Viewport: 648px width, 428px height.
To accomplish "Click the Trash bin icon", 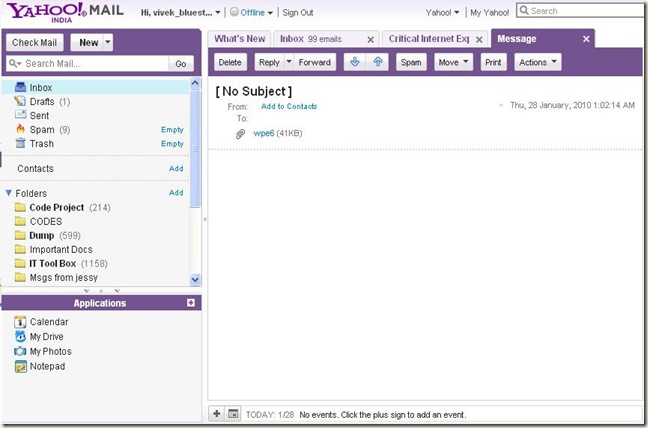I will (20, 143).
